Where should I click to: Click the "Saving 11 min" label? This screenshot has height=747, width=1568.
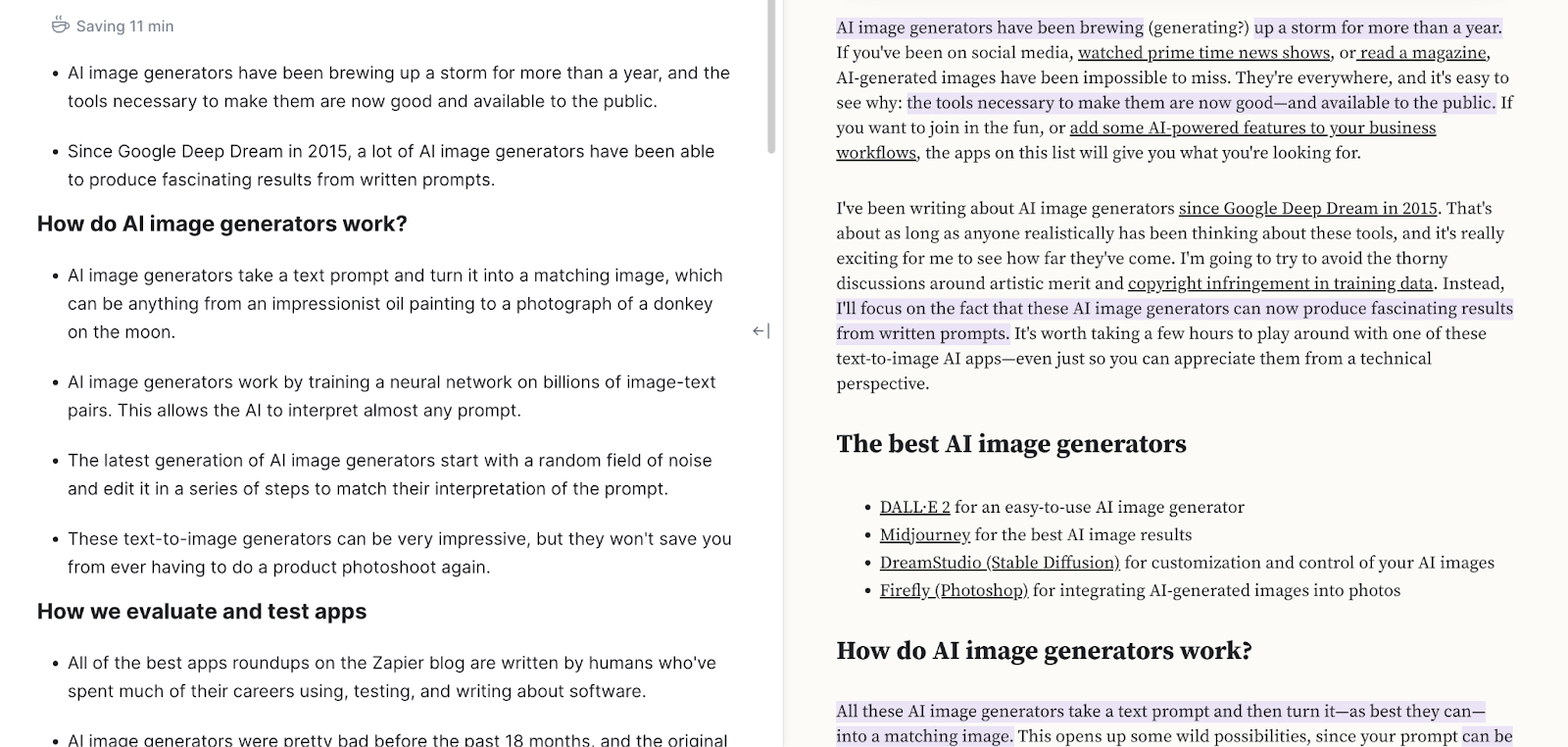coord(124,26)
